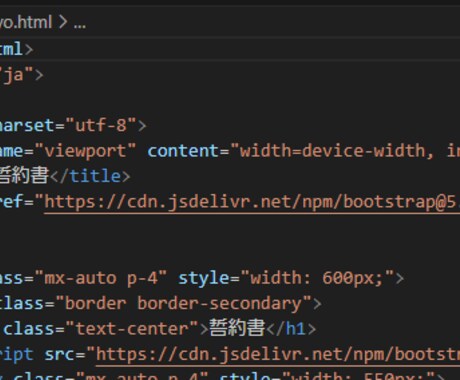460x380 pixels.
Task: Click the "border border-secondary" class value
Action: [183, 304]
